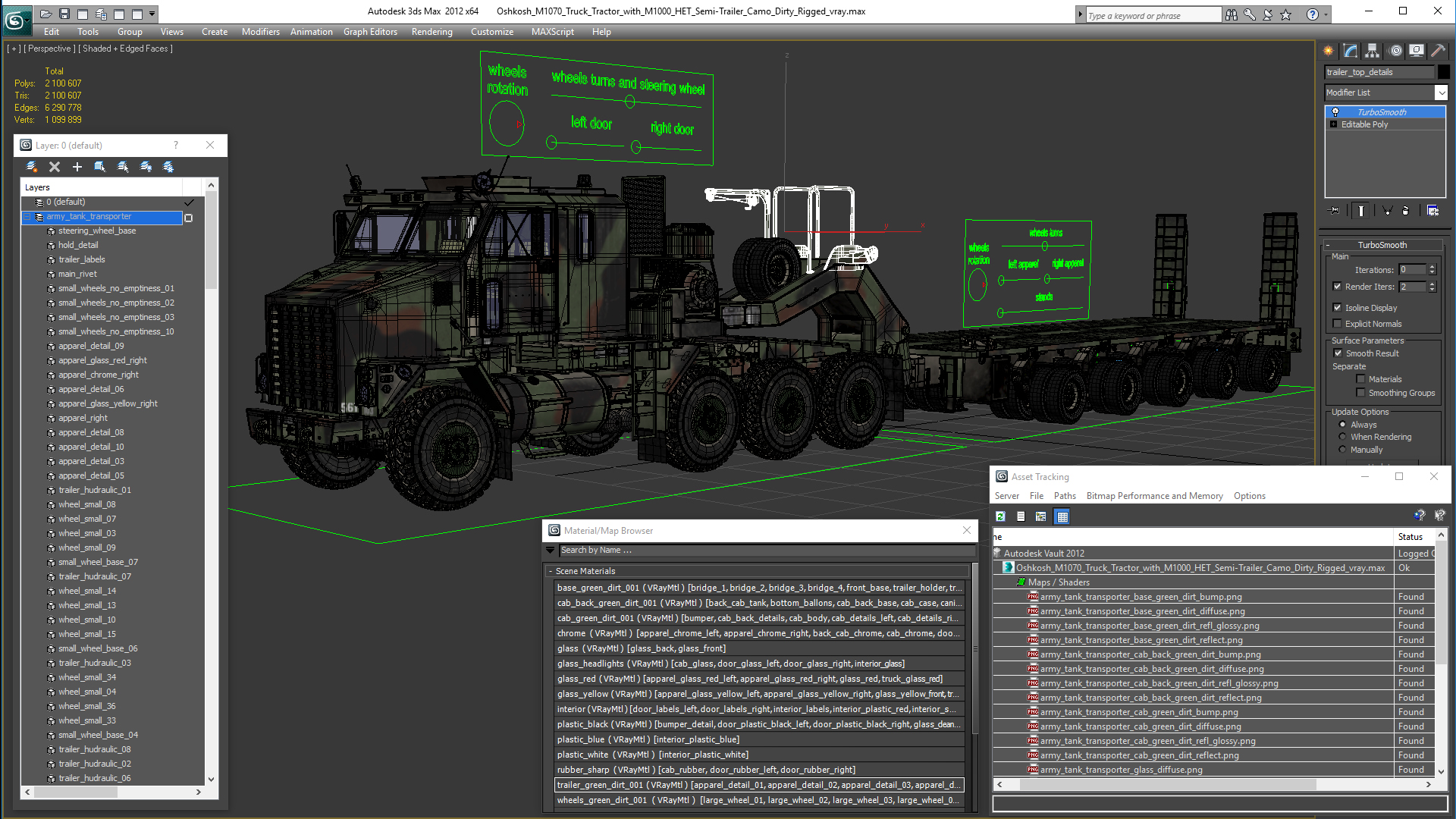
Task: Open the Create command panel tab
Action: pyautogui.click(x=1329, y=51)
